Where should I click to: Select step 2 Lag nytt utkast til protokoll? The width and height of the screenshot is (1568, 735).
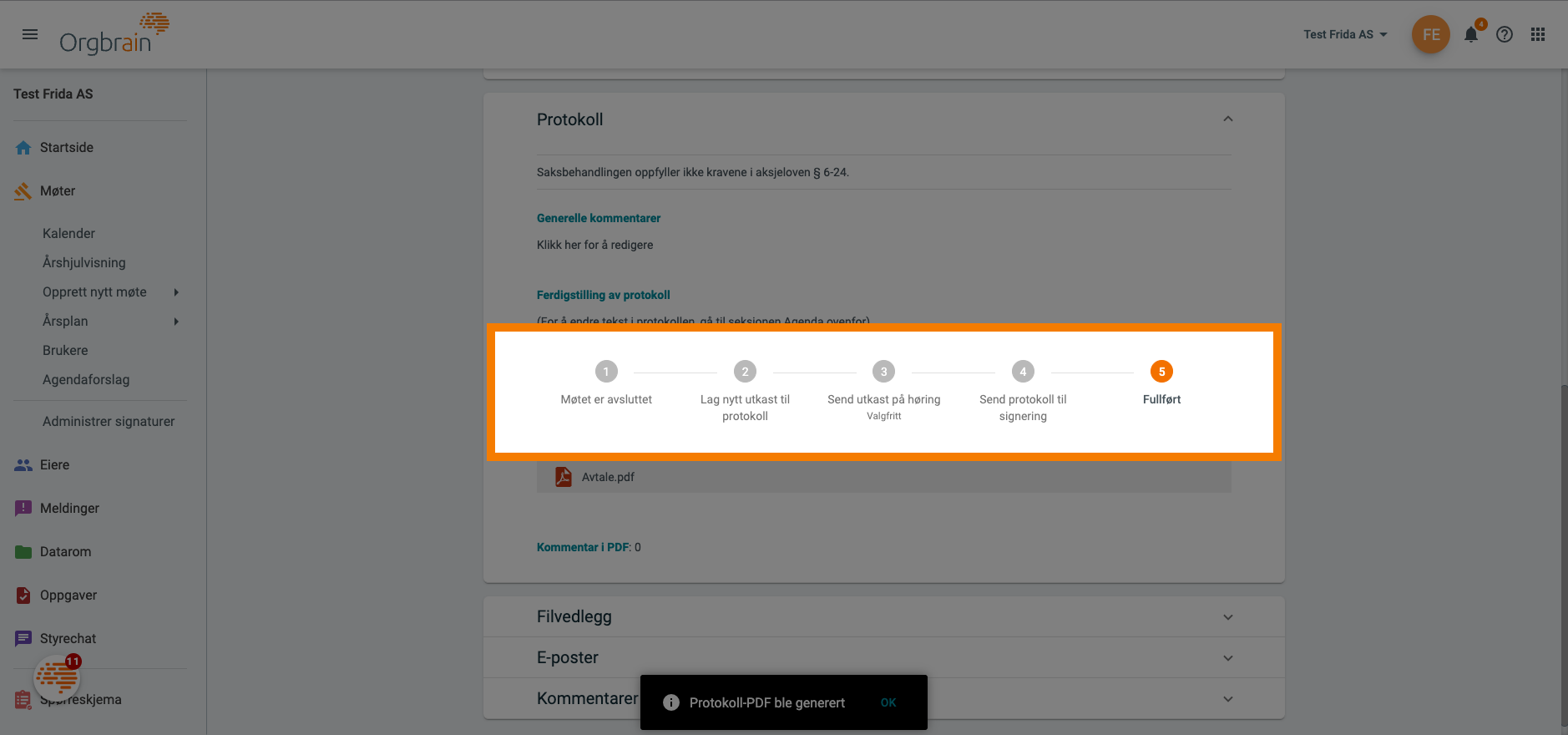745,391
